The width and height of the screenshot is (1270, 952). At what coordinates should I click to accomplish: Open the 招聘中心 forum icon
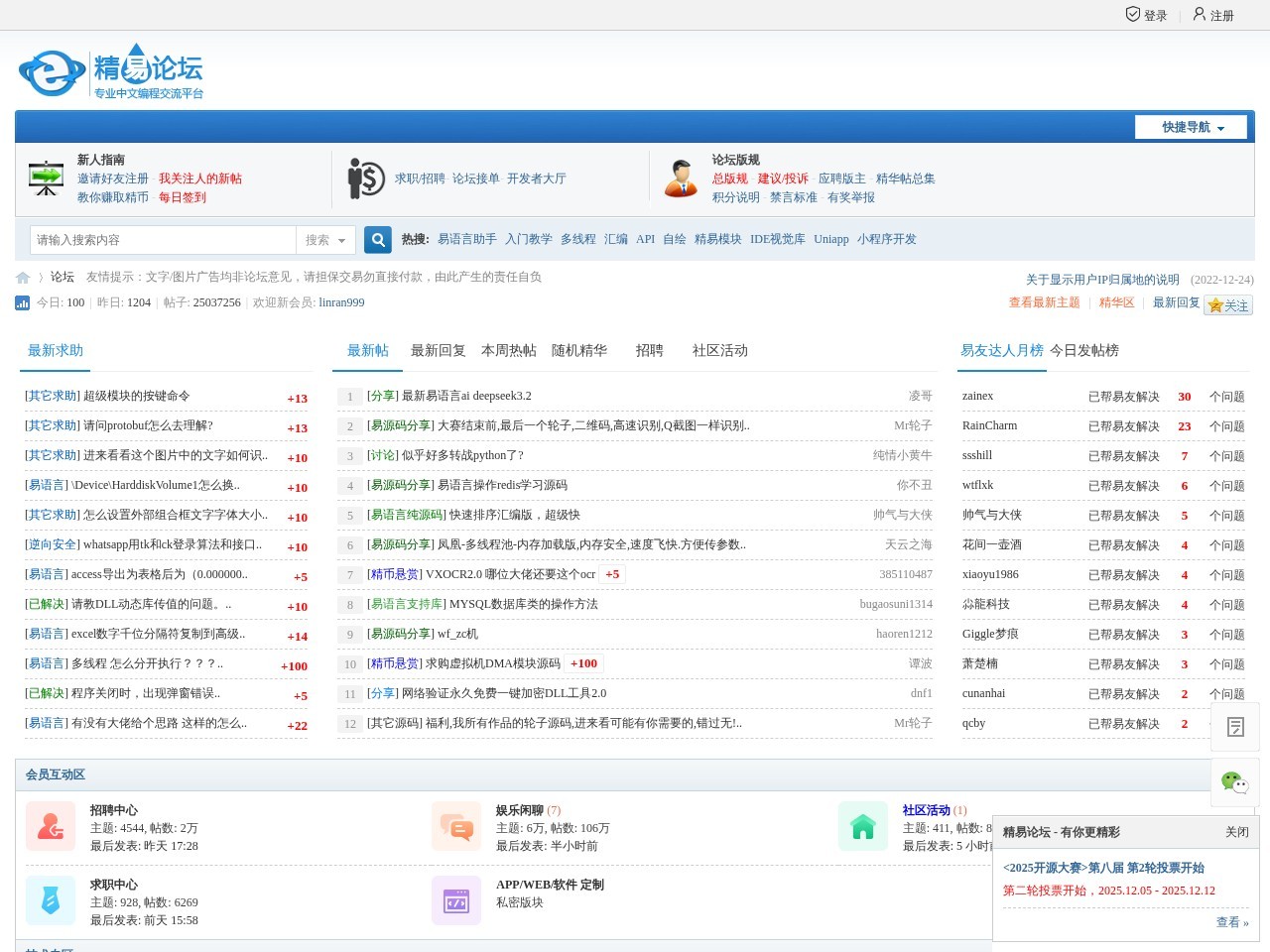(51, 826)
